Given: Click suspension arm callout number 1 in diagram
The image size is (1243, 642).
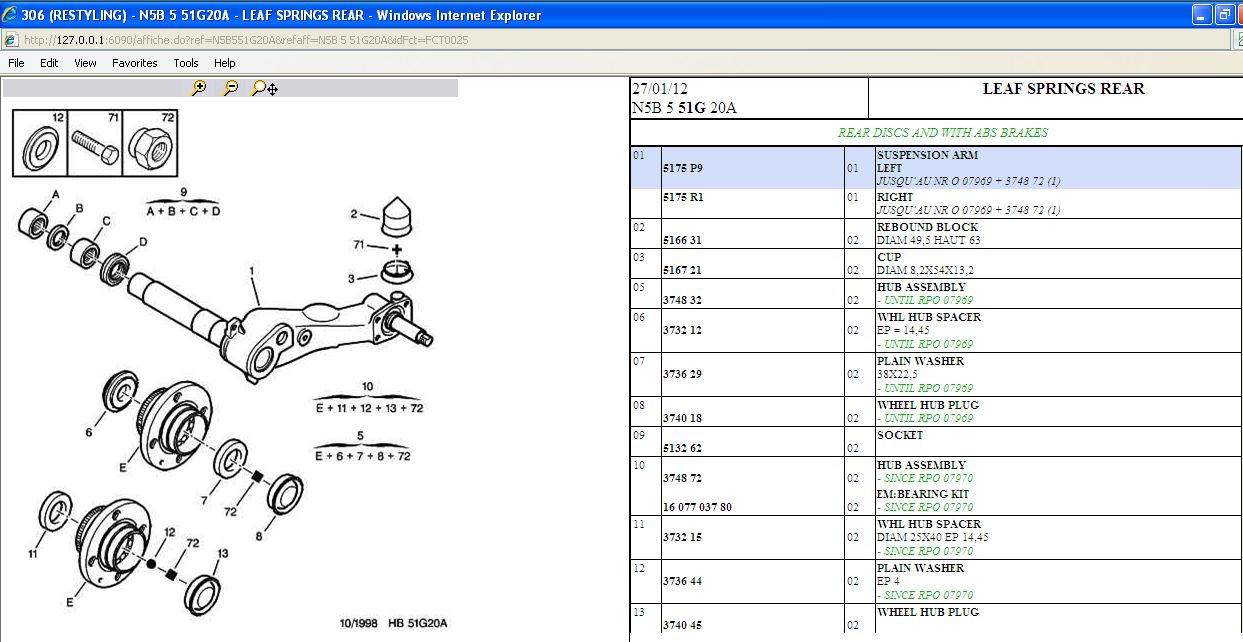Looking at the screenshot, I should coord(253,271).
